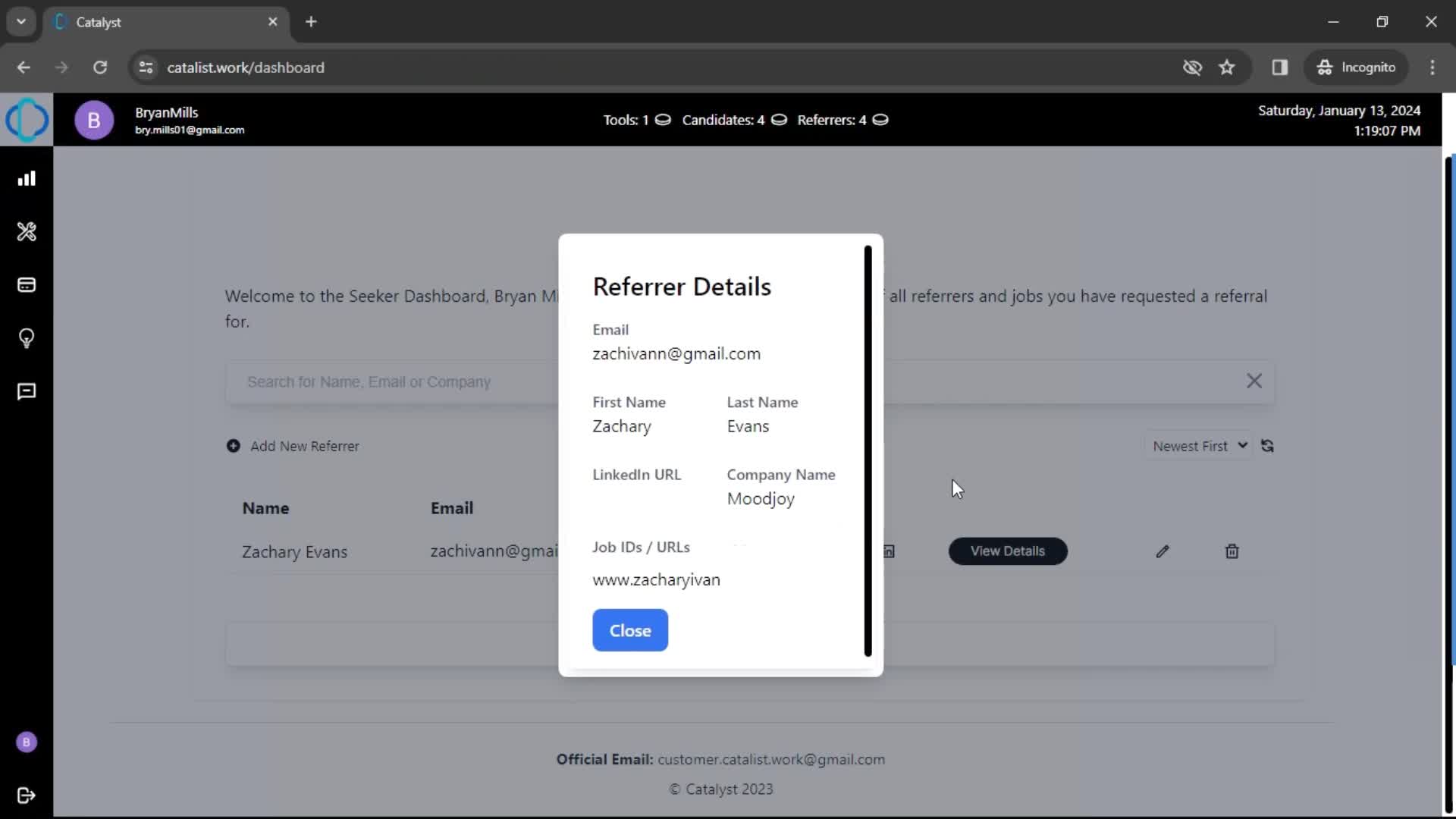The image size is (1456, 819).
Task: Click the lightbulb icon in sidebar
Action: [x=26, y=338]
